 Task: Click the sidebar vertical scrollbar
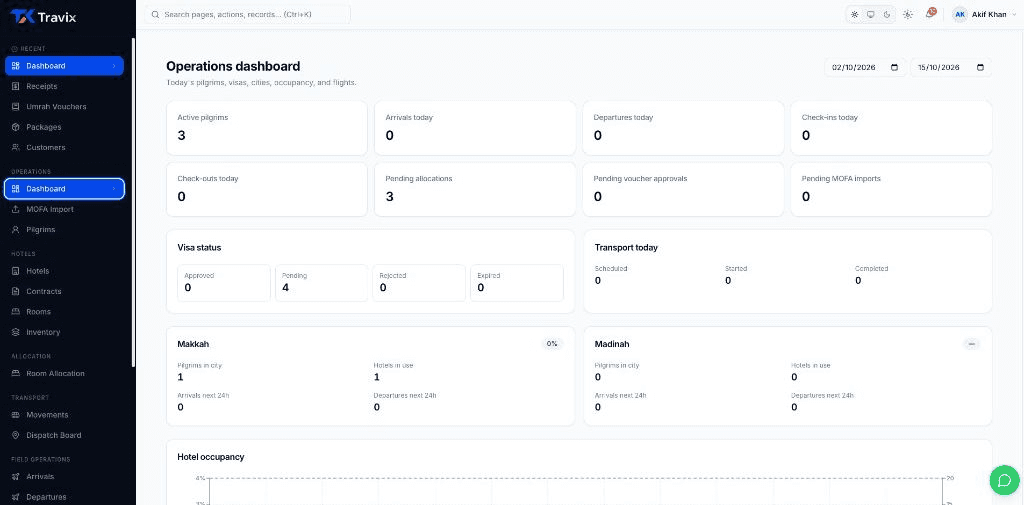tap(134, 203)
